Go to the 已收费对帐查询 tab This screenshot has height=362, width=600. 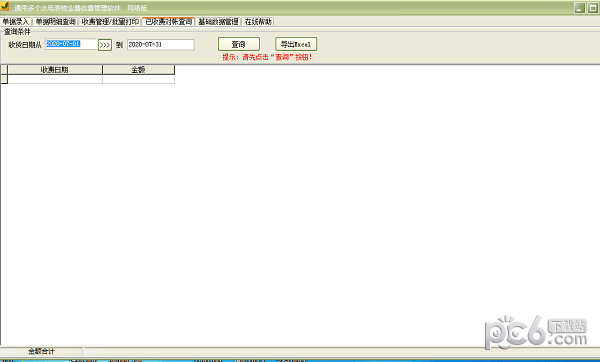click(169, 22)
